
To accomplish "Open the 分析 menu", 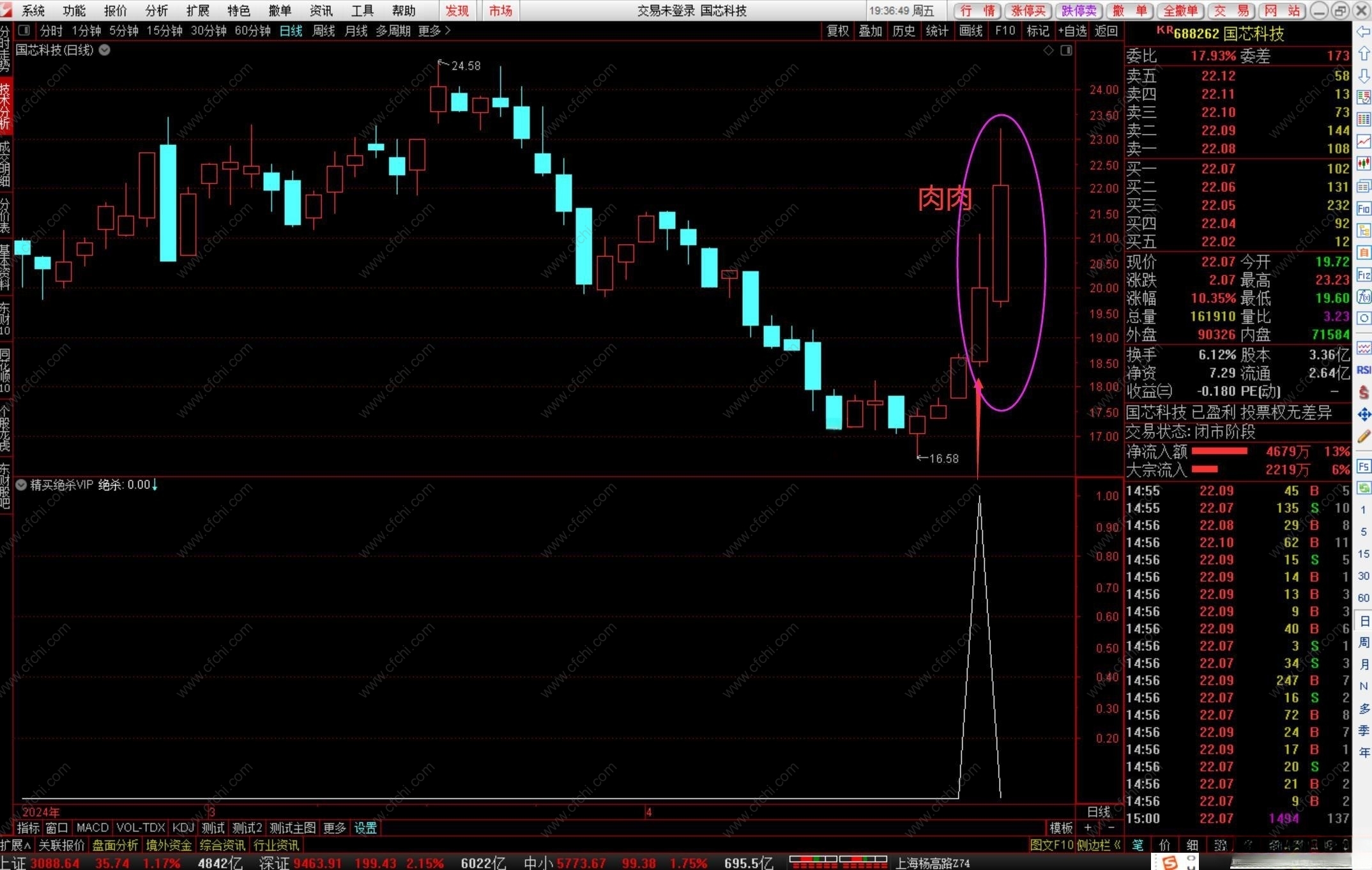I will [156, 10].
